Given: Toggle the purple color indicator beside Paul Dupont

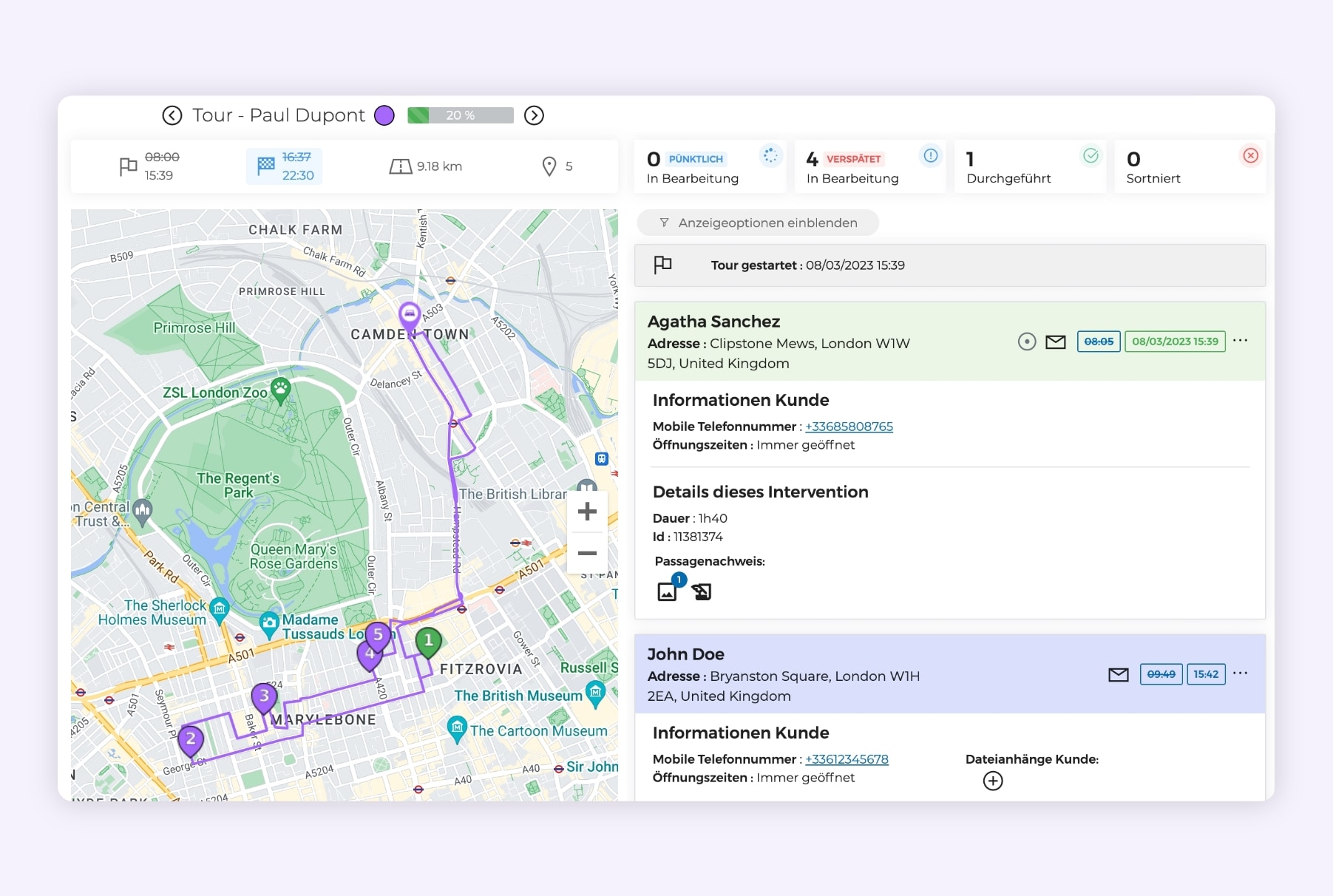Looking at the screenshot, I should pos(384,115).
